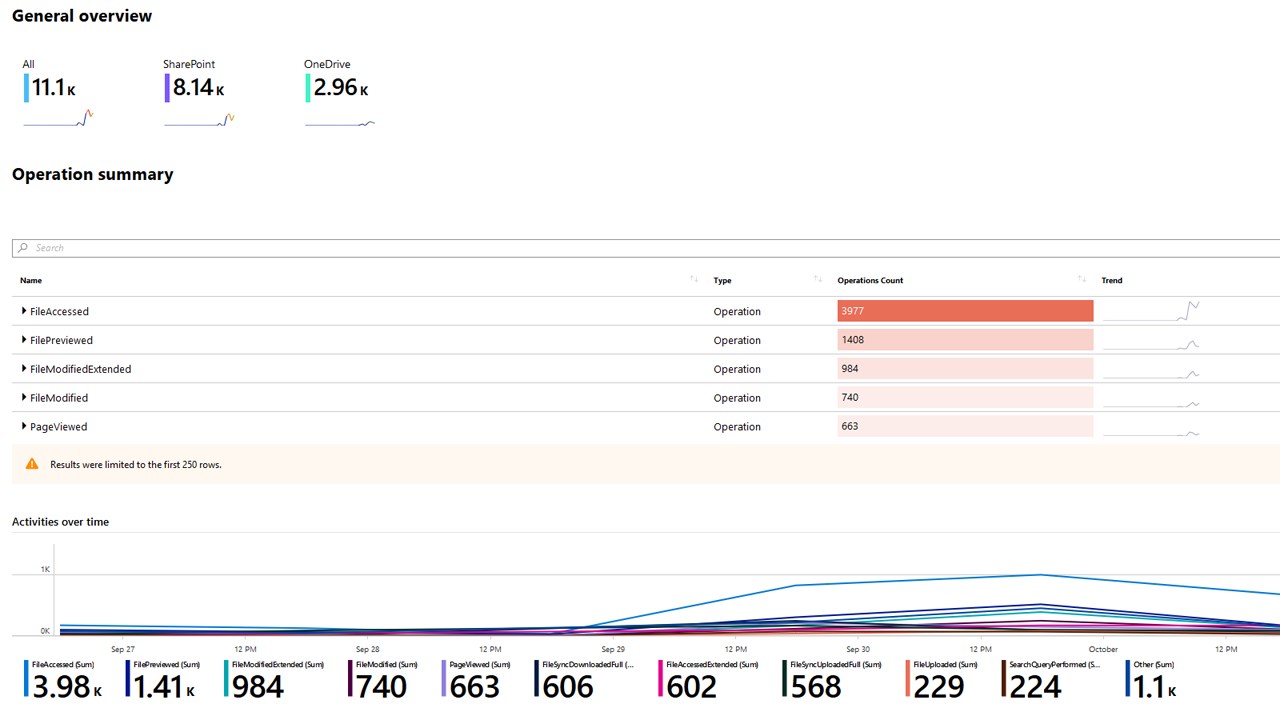Click the sparkline under the All tile
1280x720 pixels.
pyautogui.click(x=58, y=119)
